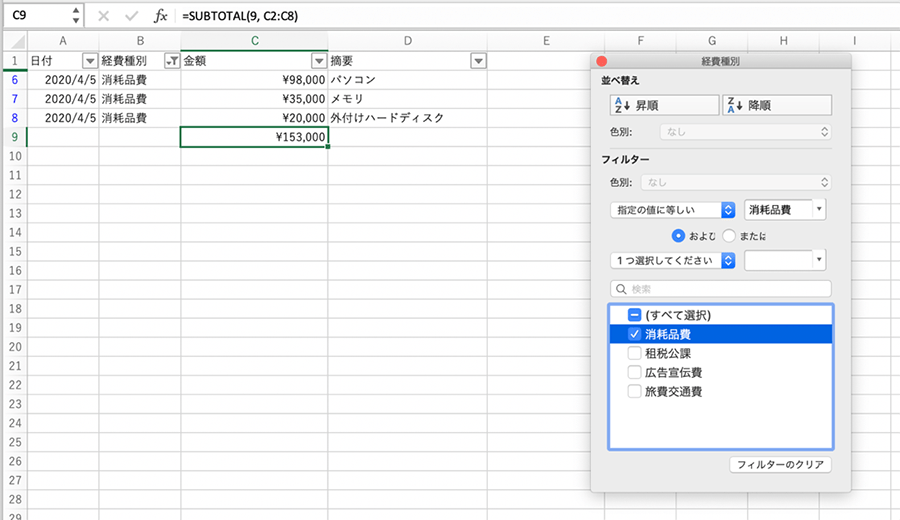Open the 1つ選択してください condition dropdown
The image size is (900, 520).
pyautogui.click(x=673, y=261)
